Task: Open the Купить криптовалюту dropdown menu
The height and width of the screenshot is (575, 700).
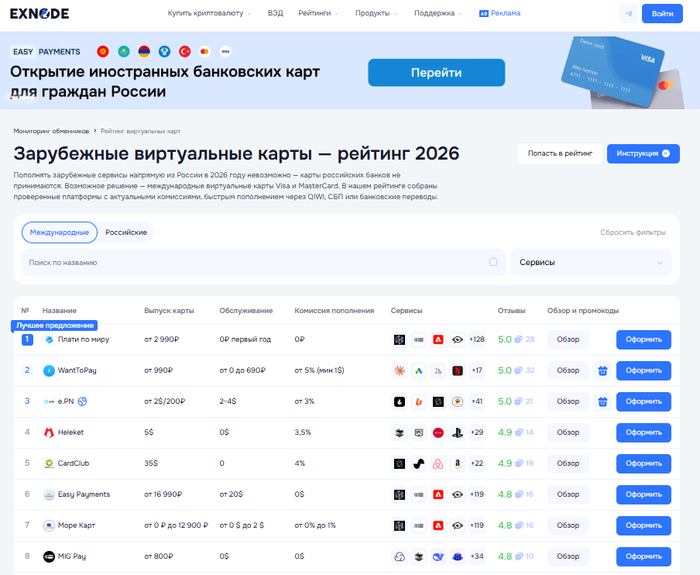Action: coord(211,14)
